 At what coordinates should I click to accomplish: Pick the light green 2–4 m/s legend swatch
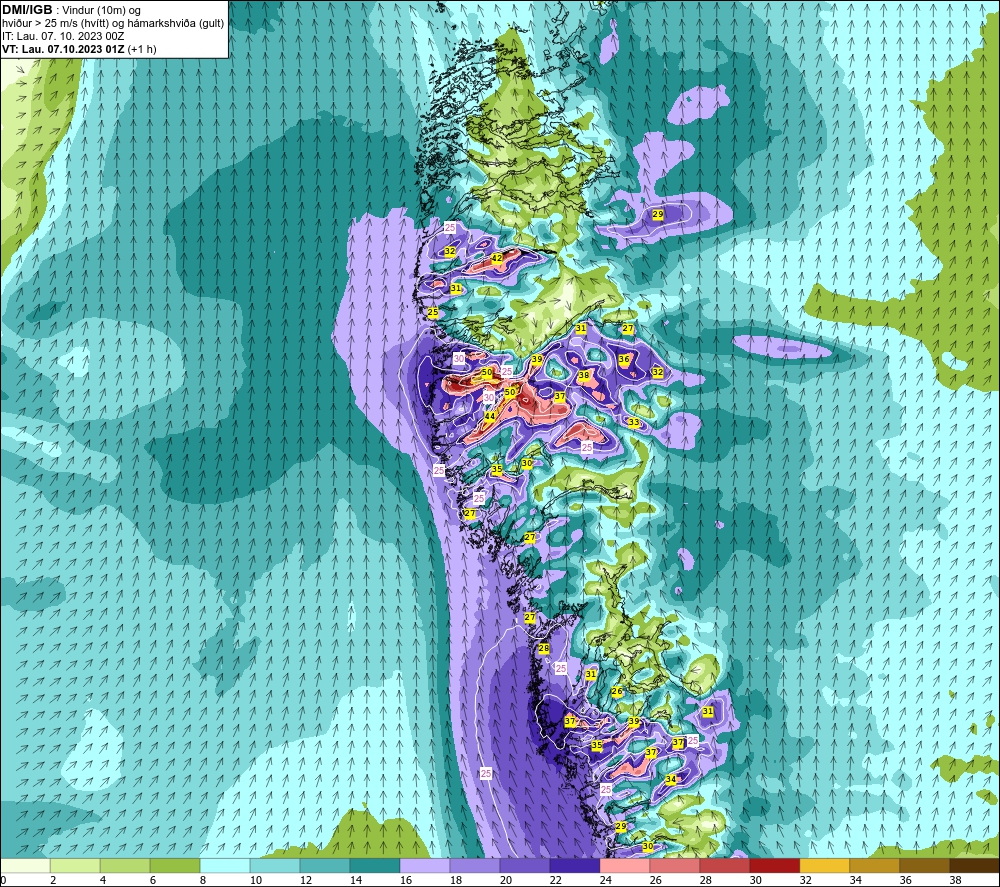tap(75, 865)
